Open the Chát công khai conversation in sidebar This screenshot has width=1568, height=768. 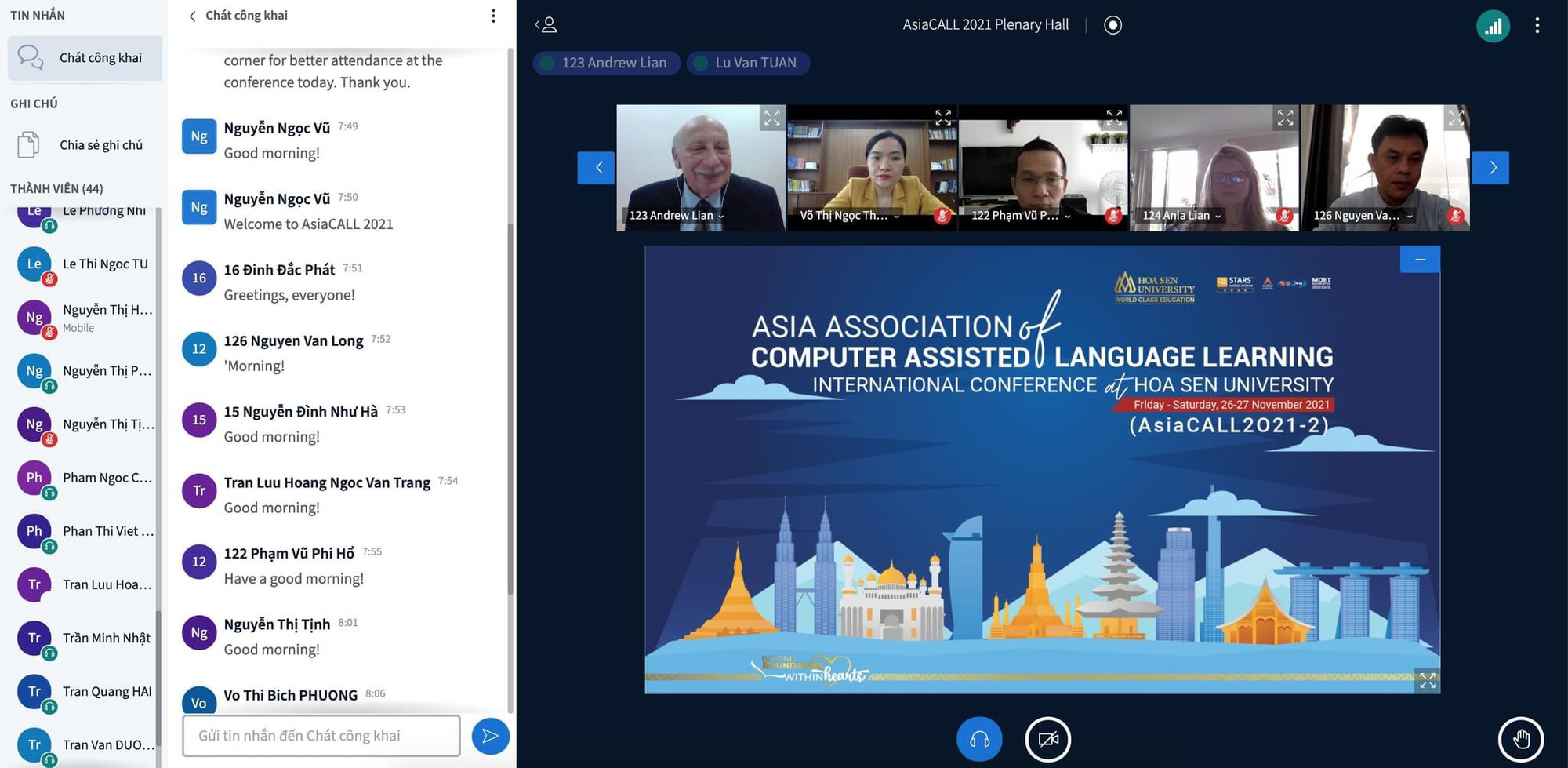click(x=85, y=58)
